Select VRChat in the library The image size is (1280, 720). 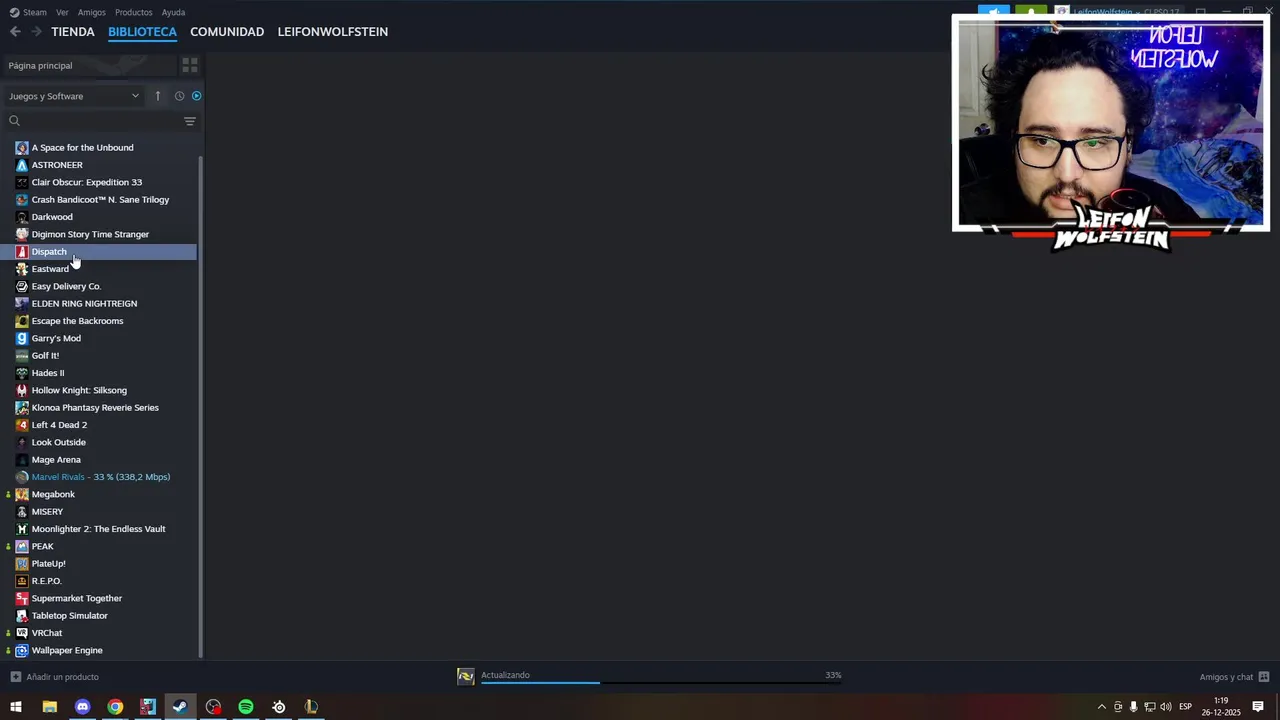[x=47, y=633]
